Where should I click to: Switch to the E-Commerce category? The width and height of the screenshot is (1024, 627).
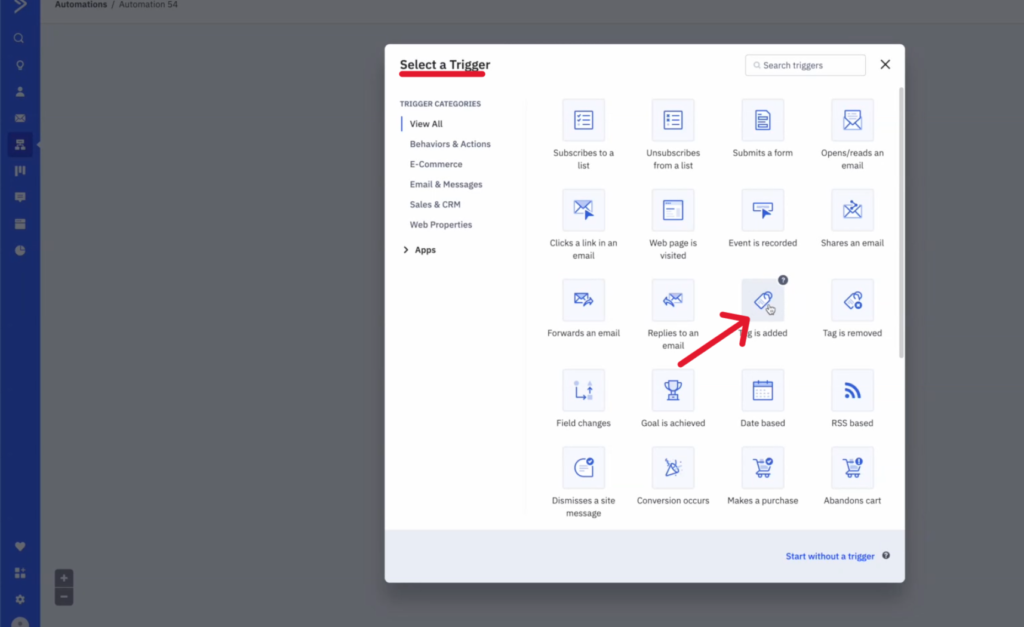tap(436, 164)
